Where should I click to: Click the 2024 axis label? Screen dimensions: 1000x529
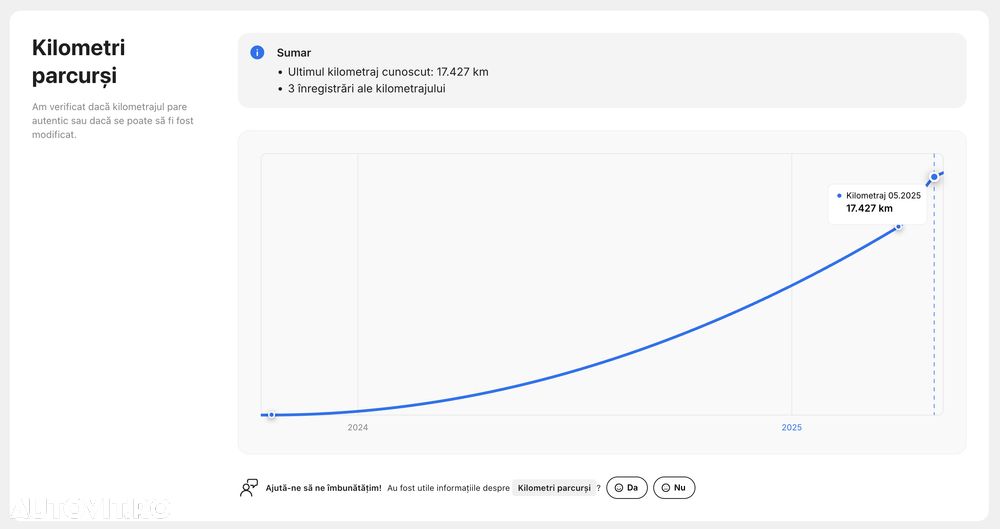(x=358, y=428)
